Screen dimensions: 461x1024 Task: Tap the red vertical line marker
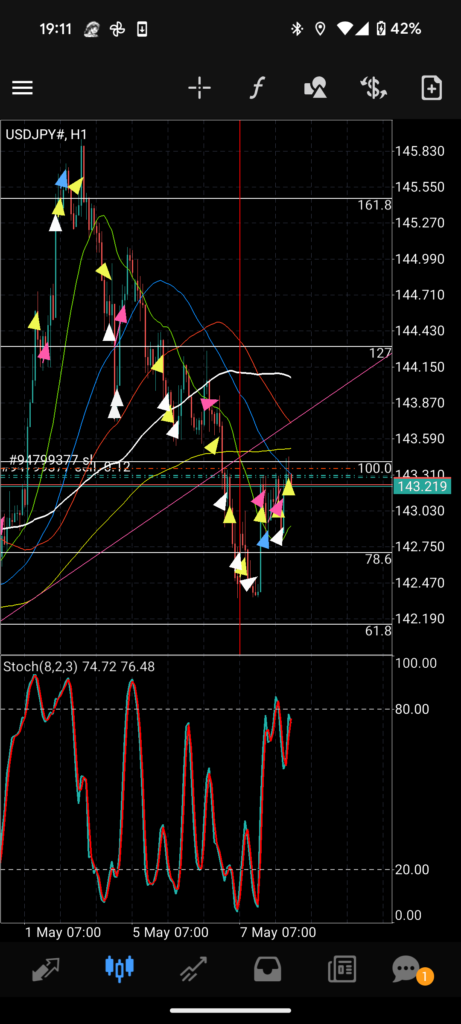click(240, 387)
